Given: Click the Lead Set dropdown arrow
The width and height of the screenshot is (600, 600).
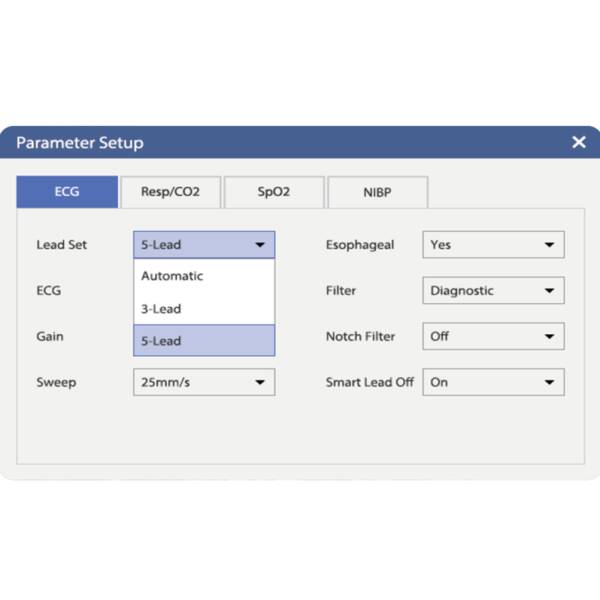Looking at the screenshot, I should (x=259, y=245).
